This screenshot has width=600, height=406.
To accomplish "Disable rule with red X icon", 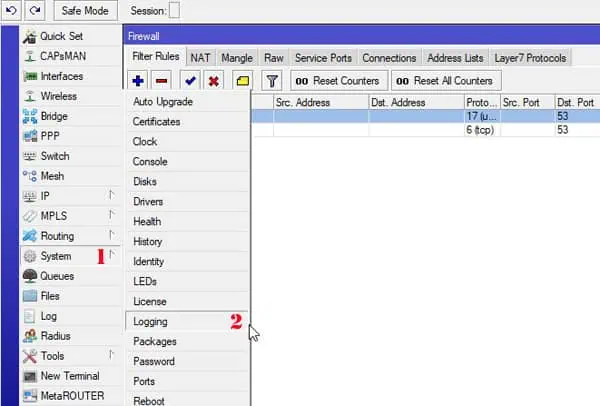I will pos(214,81).
